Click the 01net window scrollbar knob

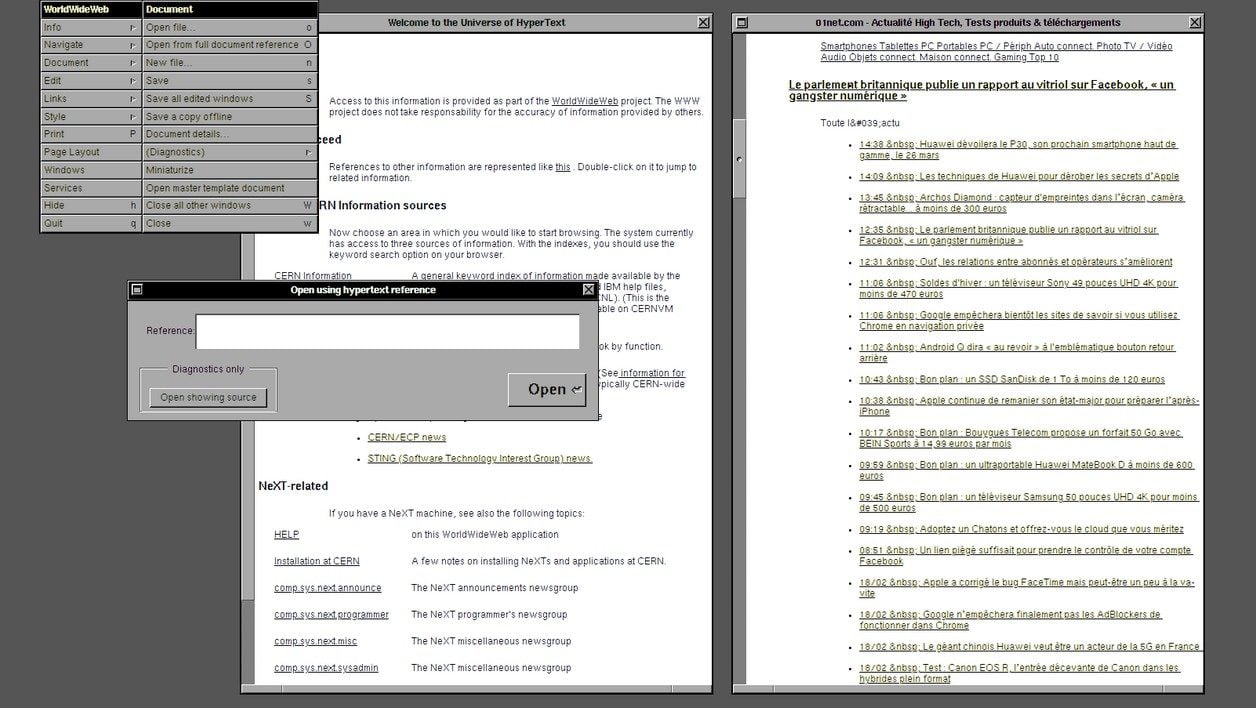pyautogui.click(x=738, y=159)
